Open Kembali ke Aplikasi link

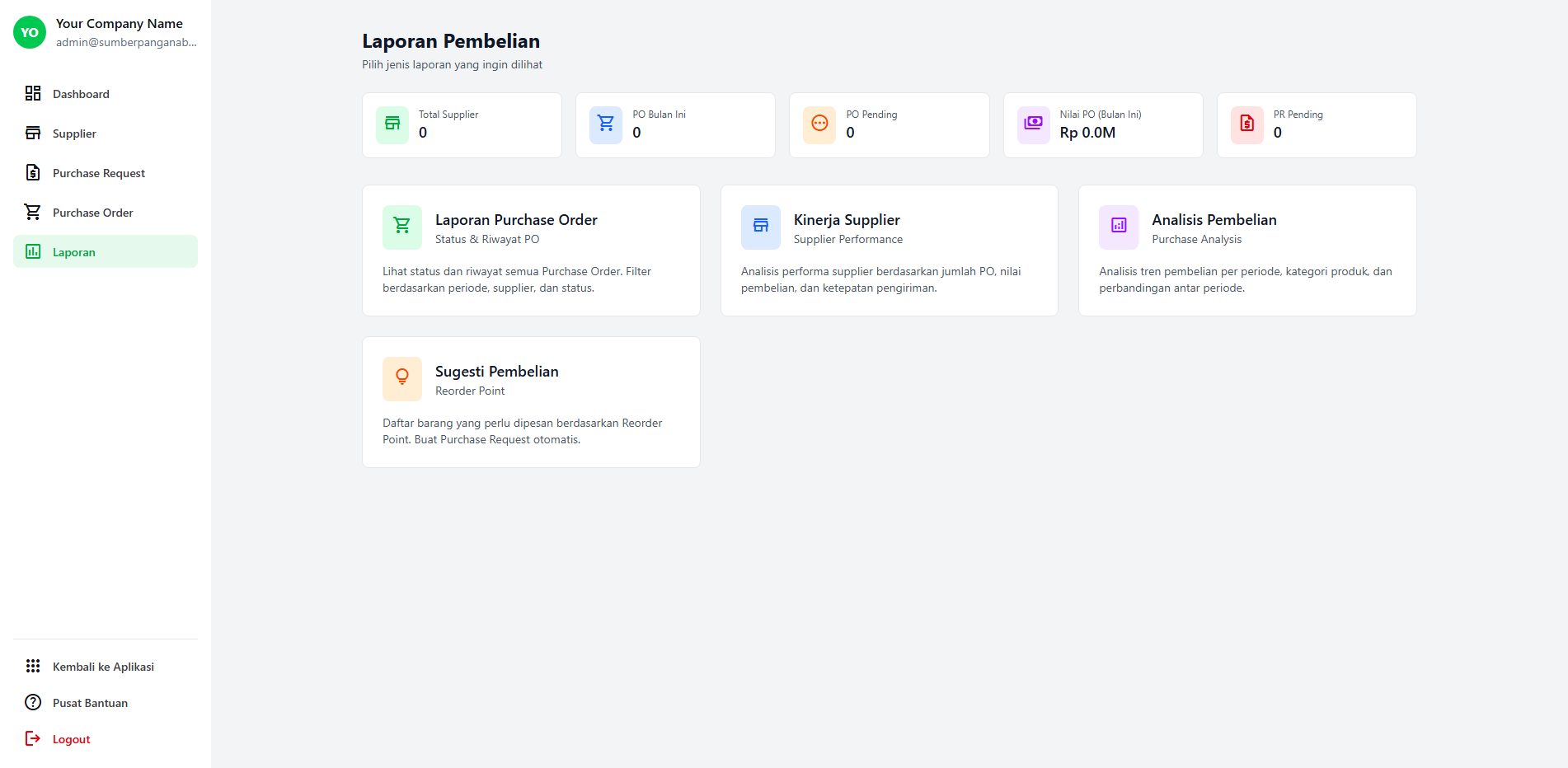point(103,667)
